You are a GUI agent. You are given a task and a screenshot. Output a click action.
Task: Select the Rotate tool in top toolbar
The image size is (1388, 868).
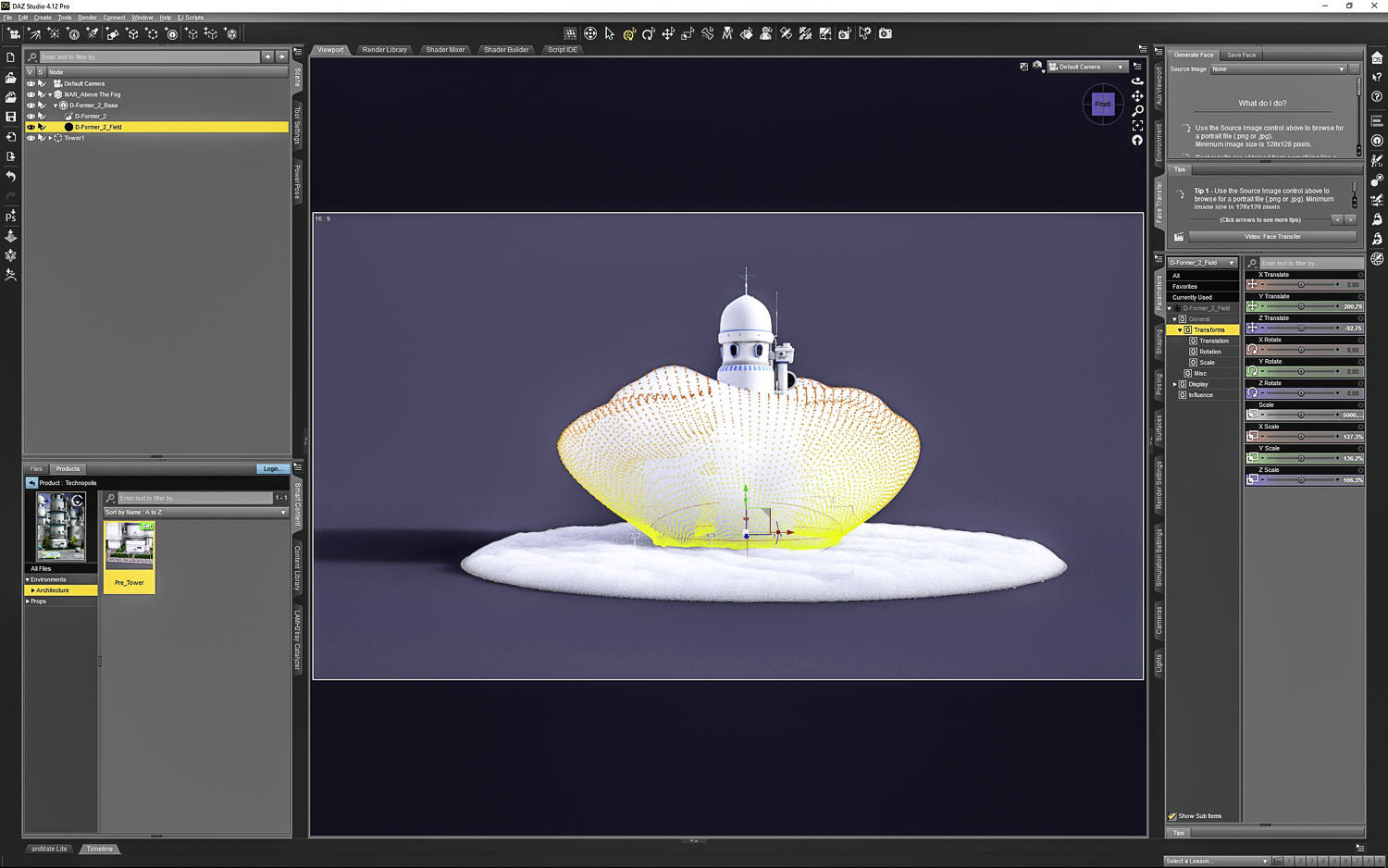pyautogui.click(x=649, y=34)
